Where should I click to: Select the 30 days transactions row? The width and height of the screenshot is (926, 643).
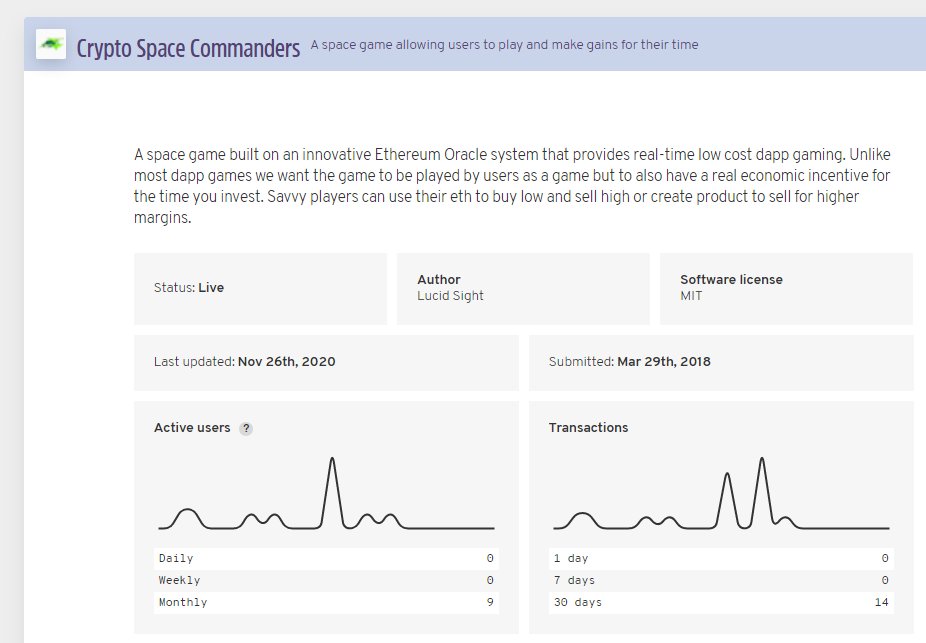[721, 602]
